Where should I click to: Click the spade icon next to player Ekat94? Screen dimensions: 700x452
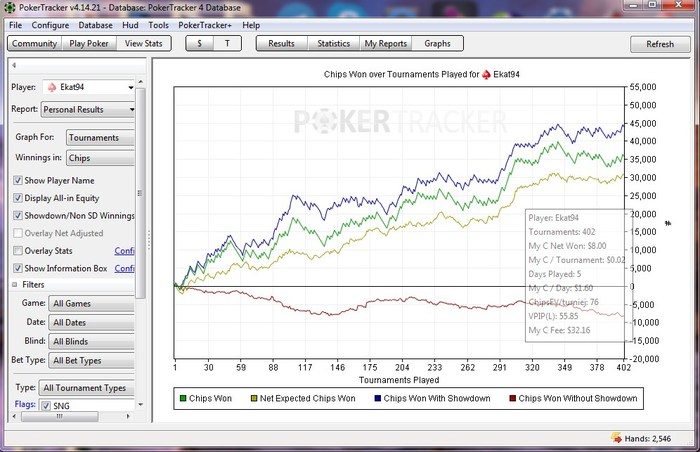pyautogui.click(x=52, y=87)
